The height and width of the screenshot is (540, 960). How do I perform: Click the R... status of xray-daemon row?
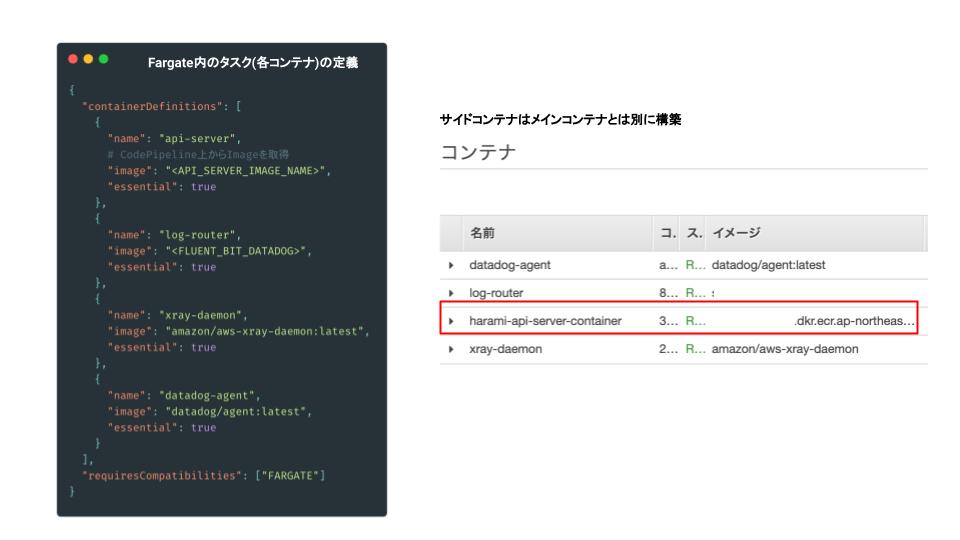click(695, 349)
